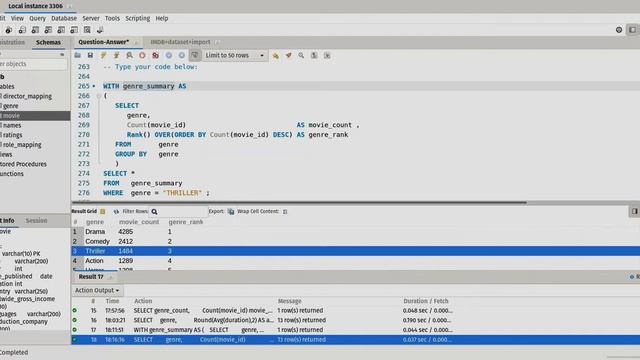Execute statement under cursor icon
The image size is (640, 360).
point(116,55)
